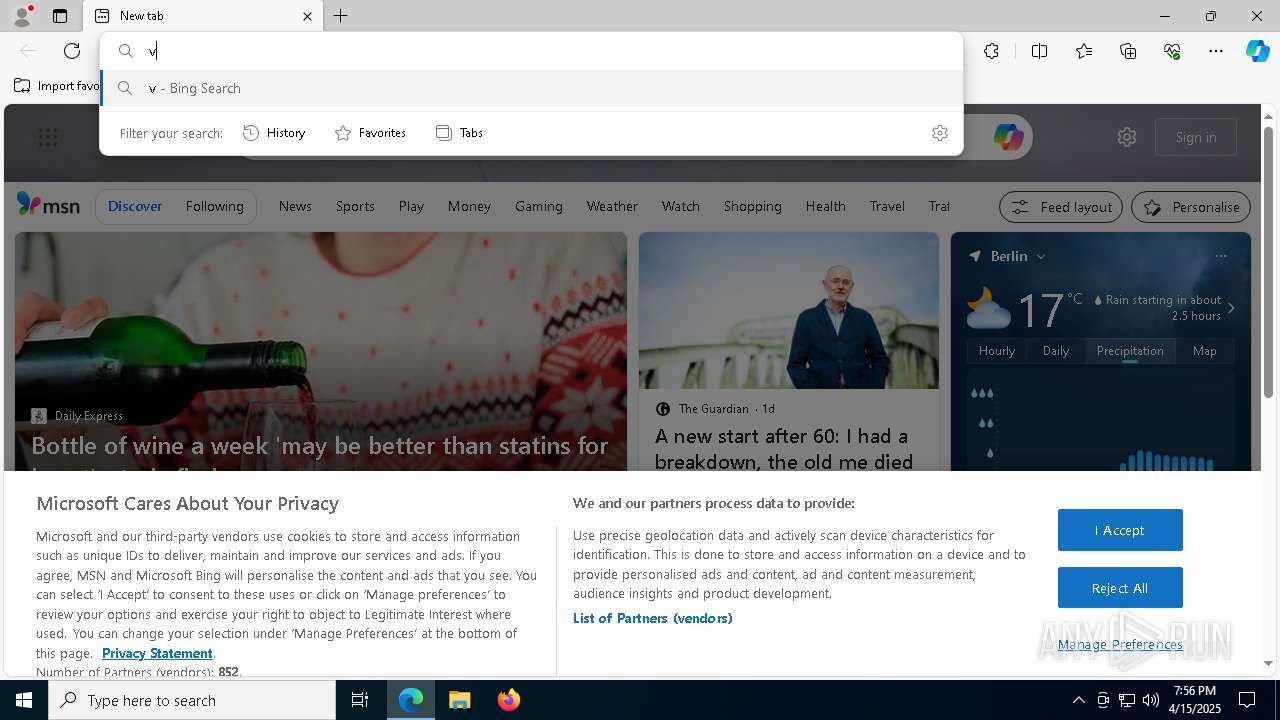Open Money category

click(469, 206)
